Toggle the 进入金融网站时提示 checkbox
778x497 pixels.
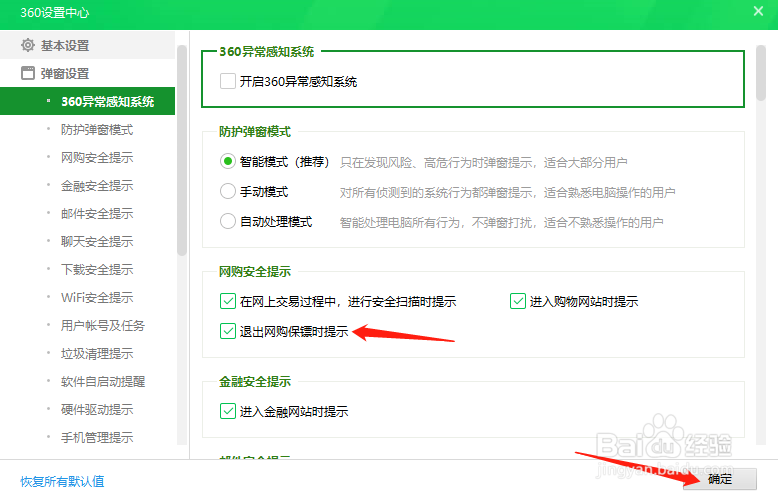[x=228, y=411]
